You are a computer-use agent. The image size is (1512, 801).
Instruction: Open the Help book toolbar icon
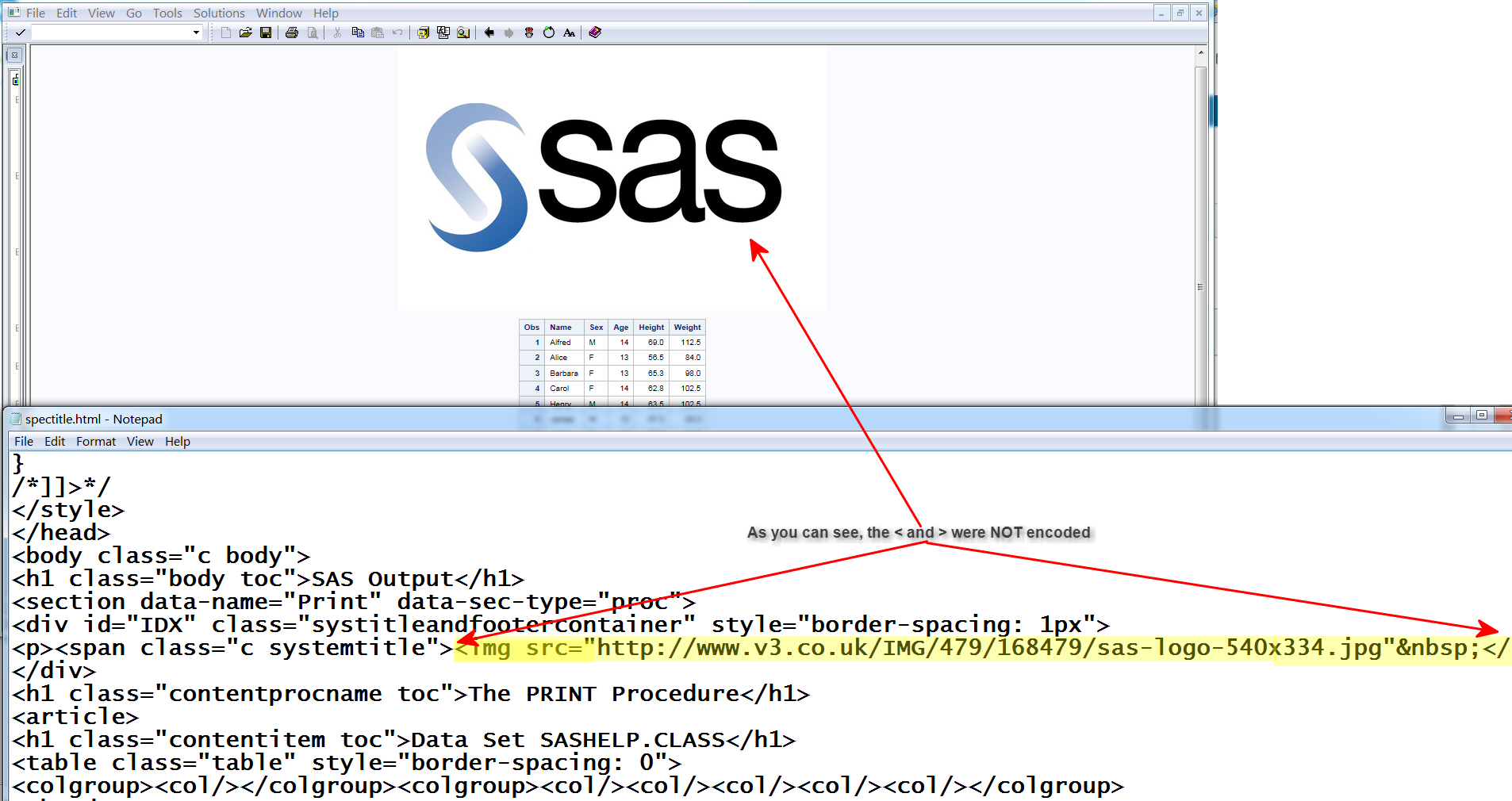[595, 33]
